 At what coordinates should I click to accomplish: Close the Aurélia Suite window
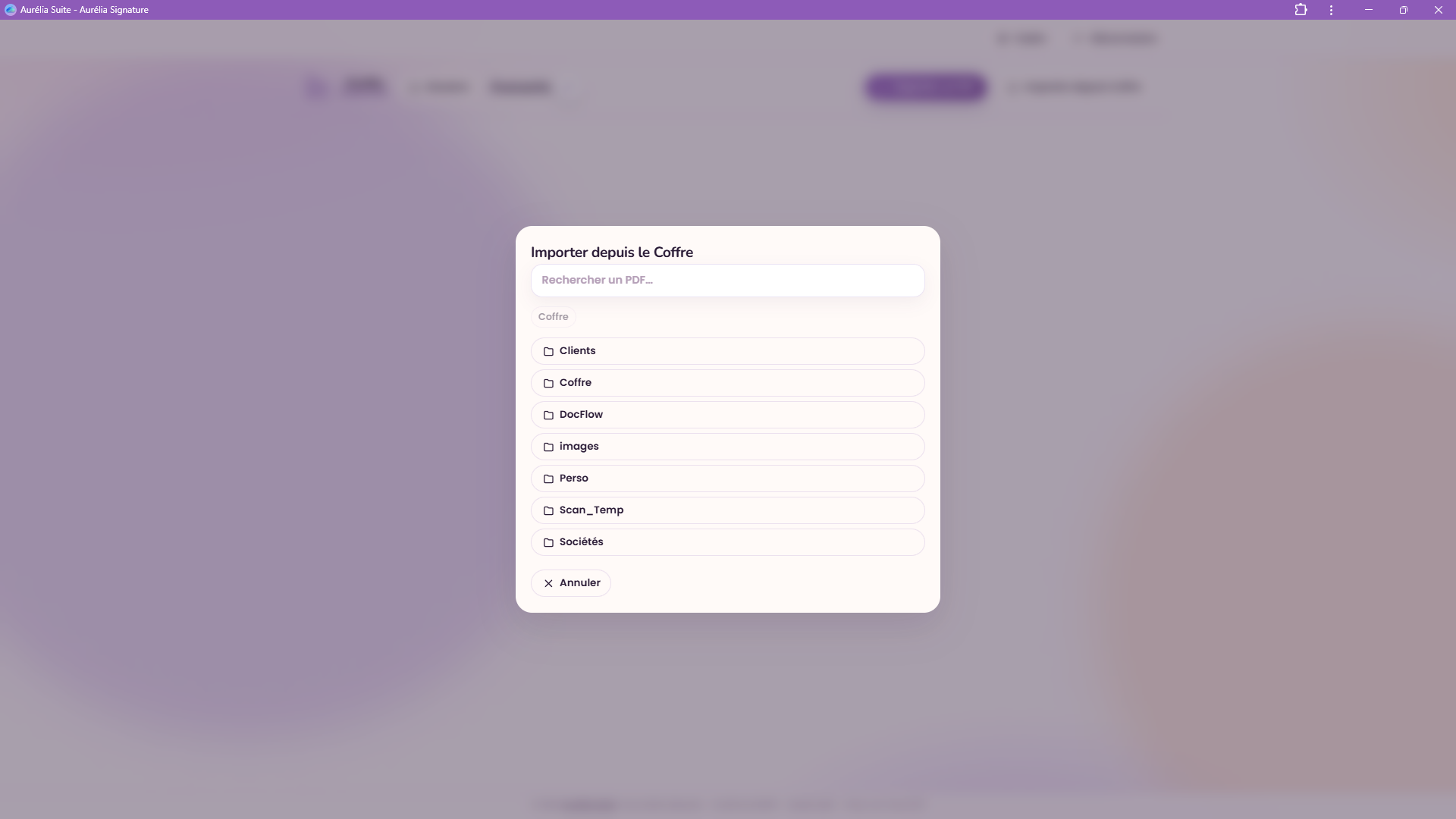point(1439,10)
